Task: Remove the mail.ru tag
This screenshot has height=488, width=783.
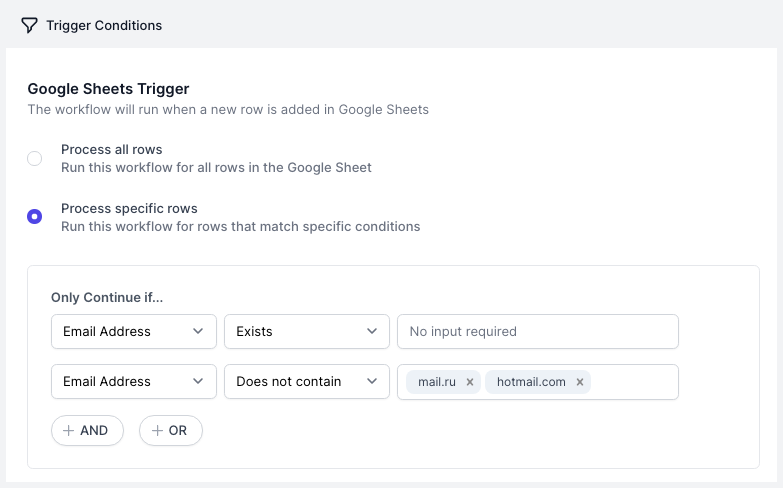Action: (469, 382)
